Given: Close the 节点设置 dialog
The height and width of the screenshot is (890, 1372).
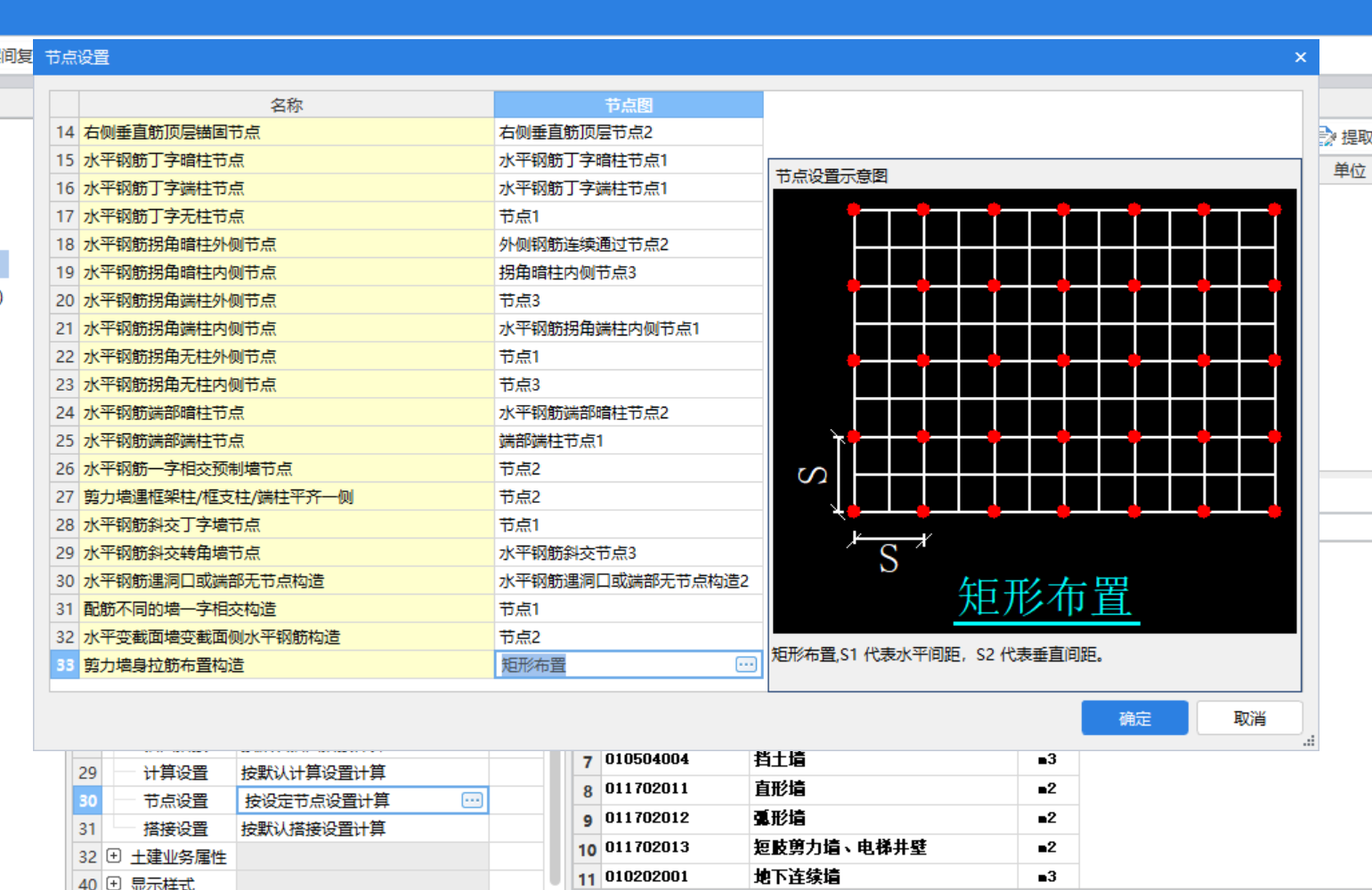Looking at the screenshot, I should coord(1300,57).
